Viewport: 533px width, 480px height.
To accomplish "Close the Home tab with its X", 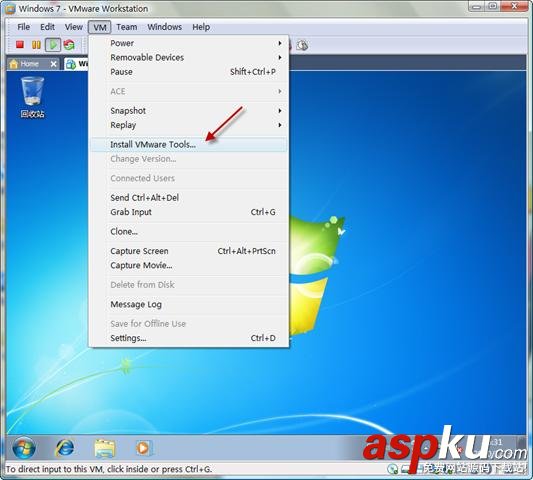I will tap(53, 64).
